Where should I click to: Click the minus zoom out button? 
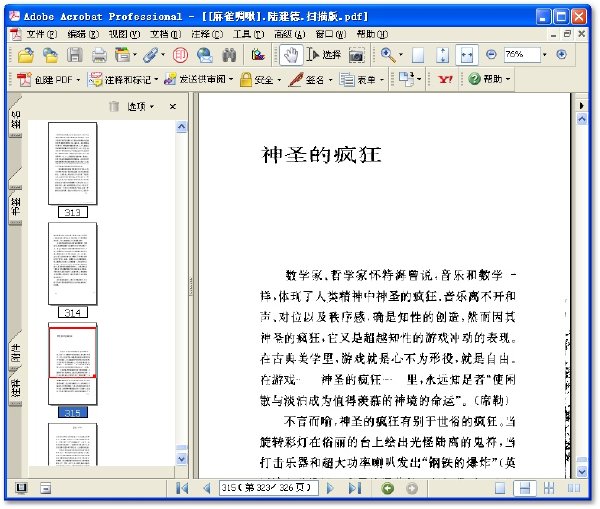[491, 54]
